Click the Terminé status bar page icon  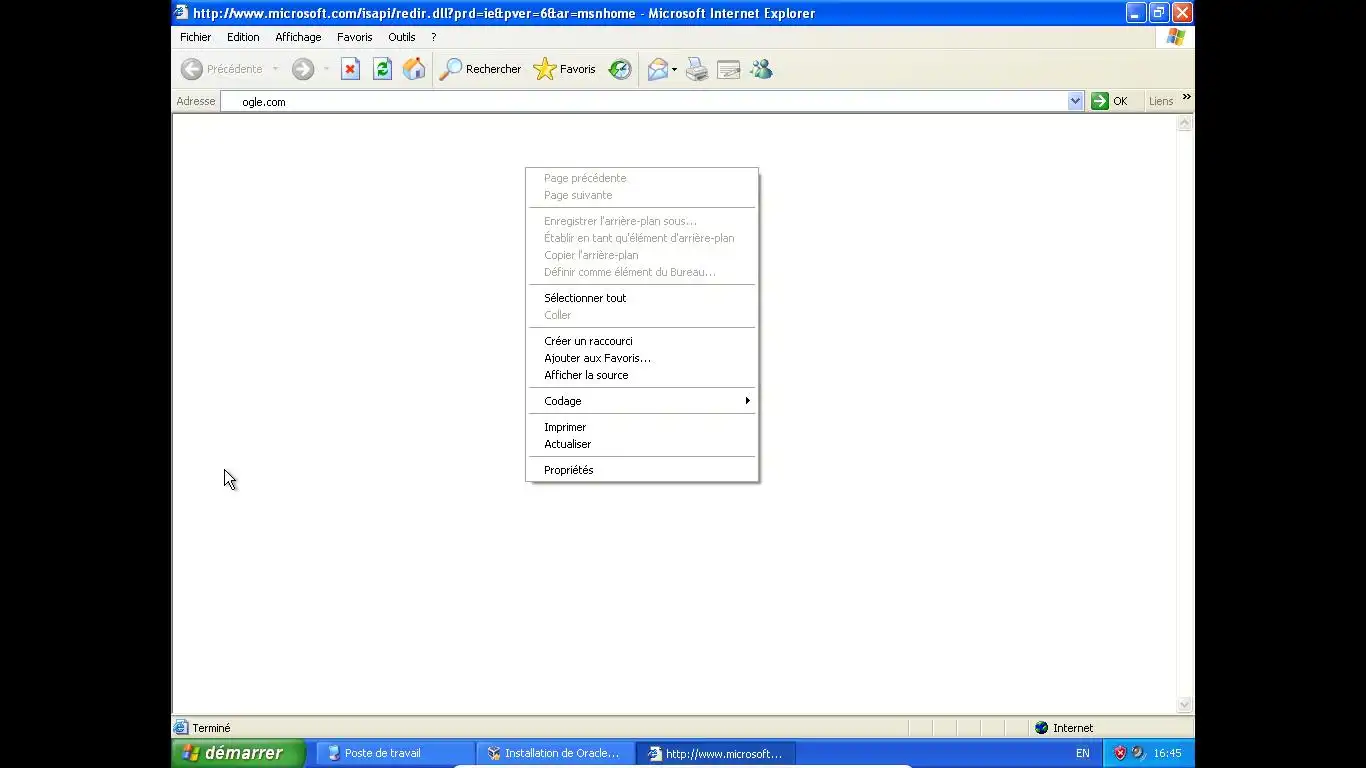[x=181, y=728]
